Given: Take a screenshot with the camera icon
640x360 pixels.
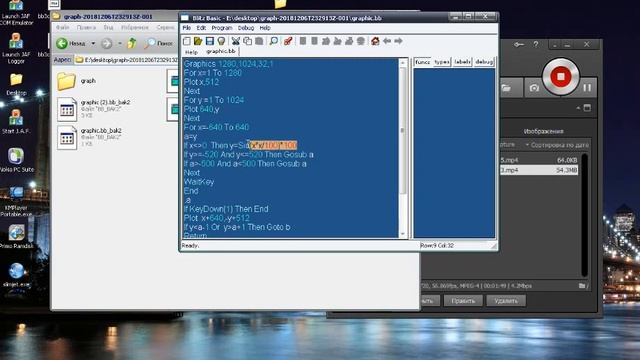Looking at the screenshot, I should (x=534, y=88).
